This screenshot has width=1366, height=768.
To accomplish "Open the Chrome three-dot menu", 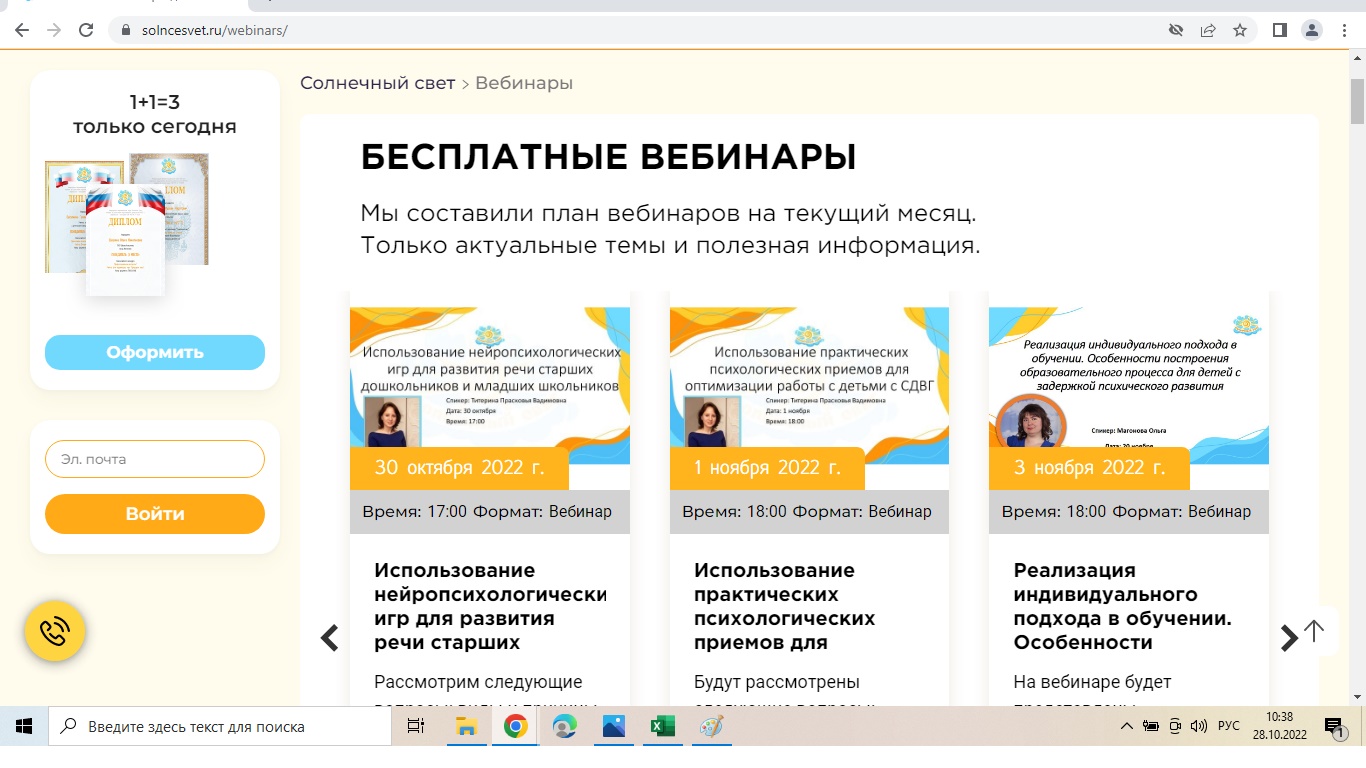I will (1343, 30).
